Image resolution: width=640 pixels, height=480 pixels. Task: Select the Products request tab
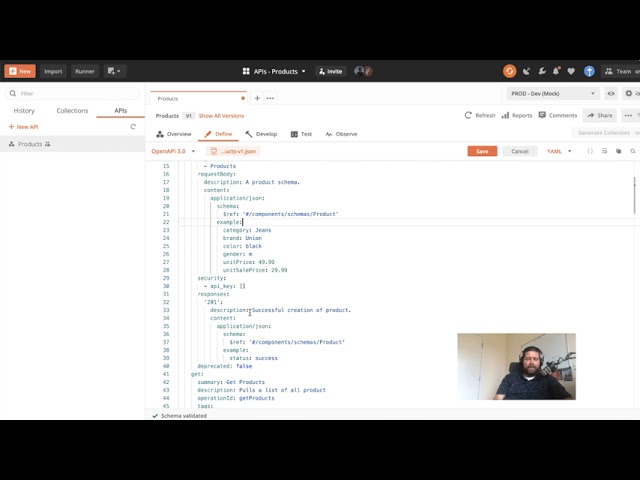click(199, 98)
